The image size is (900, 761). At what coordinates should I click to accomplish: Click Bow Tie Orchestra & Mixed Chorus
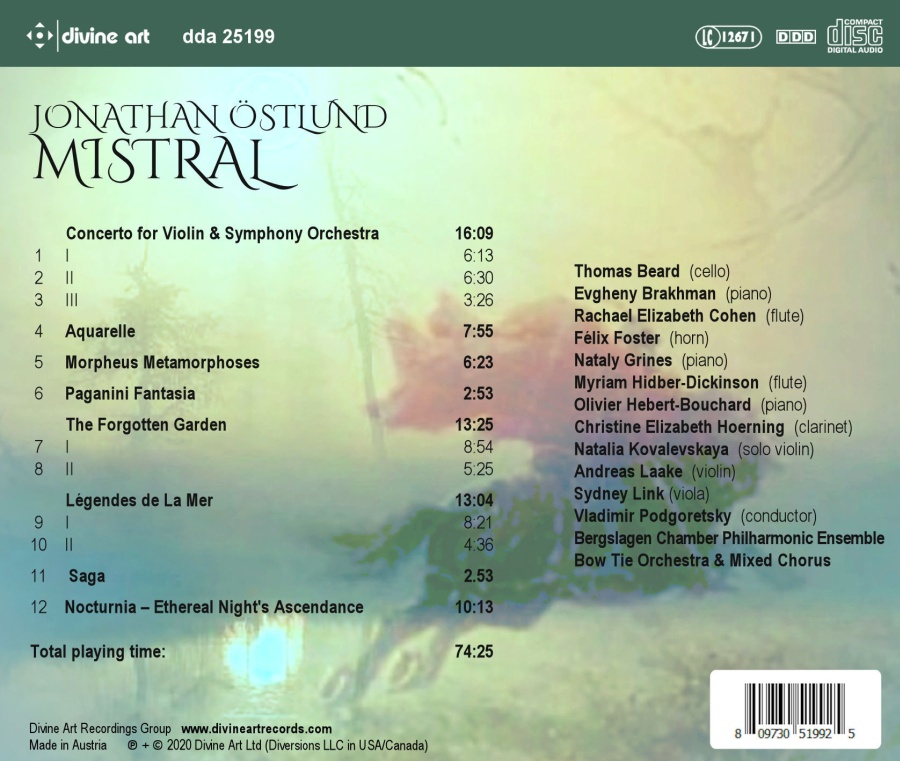pyautogui.click(x=703, y=561)
